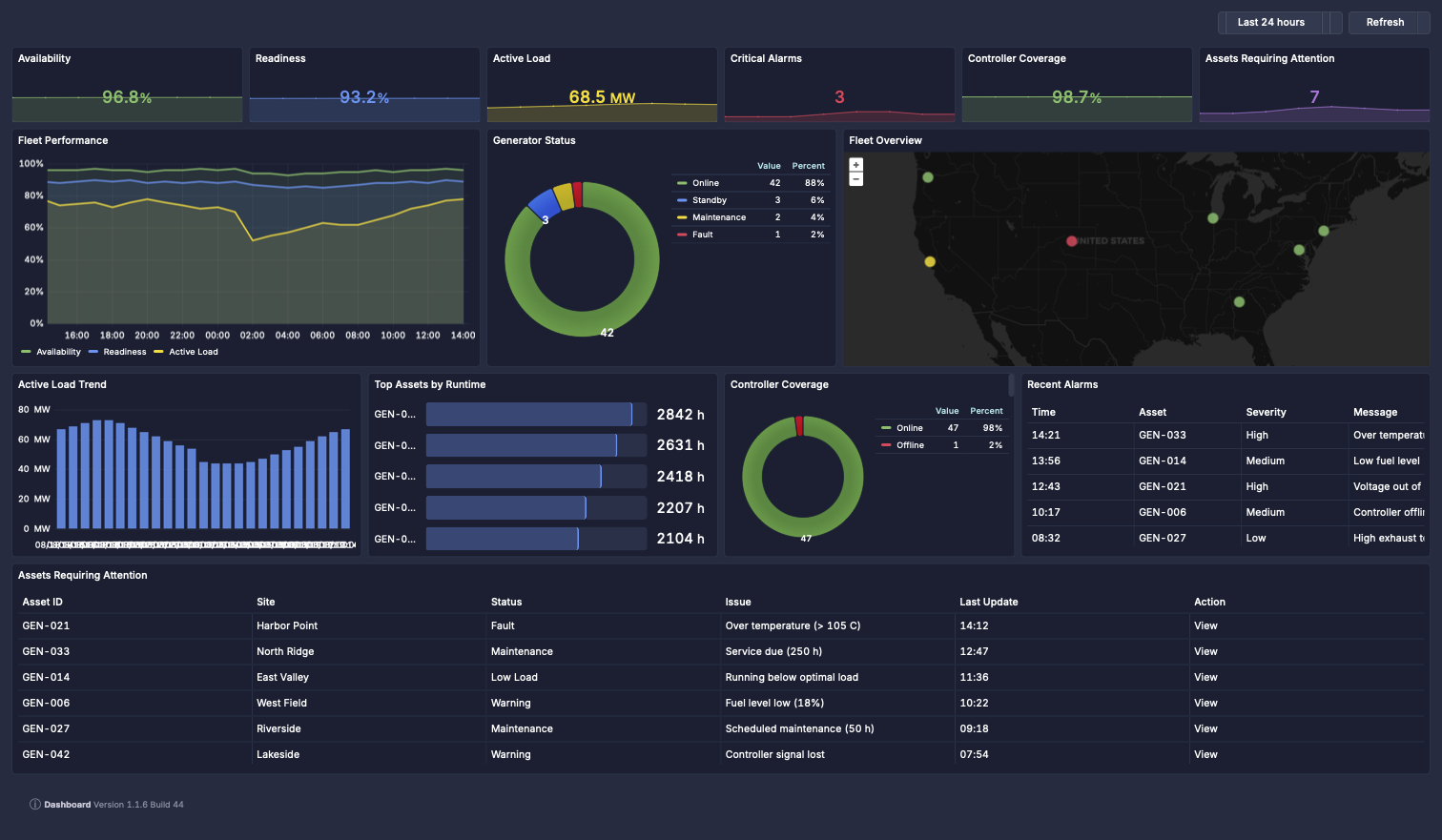
Task: Click the Assets Requiring Attention count 7
Action: coord(1314,97)
